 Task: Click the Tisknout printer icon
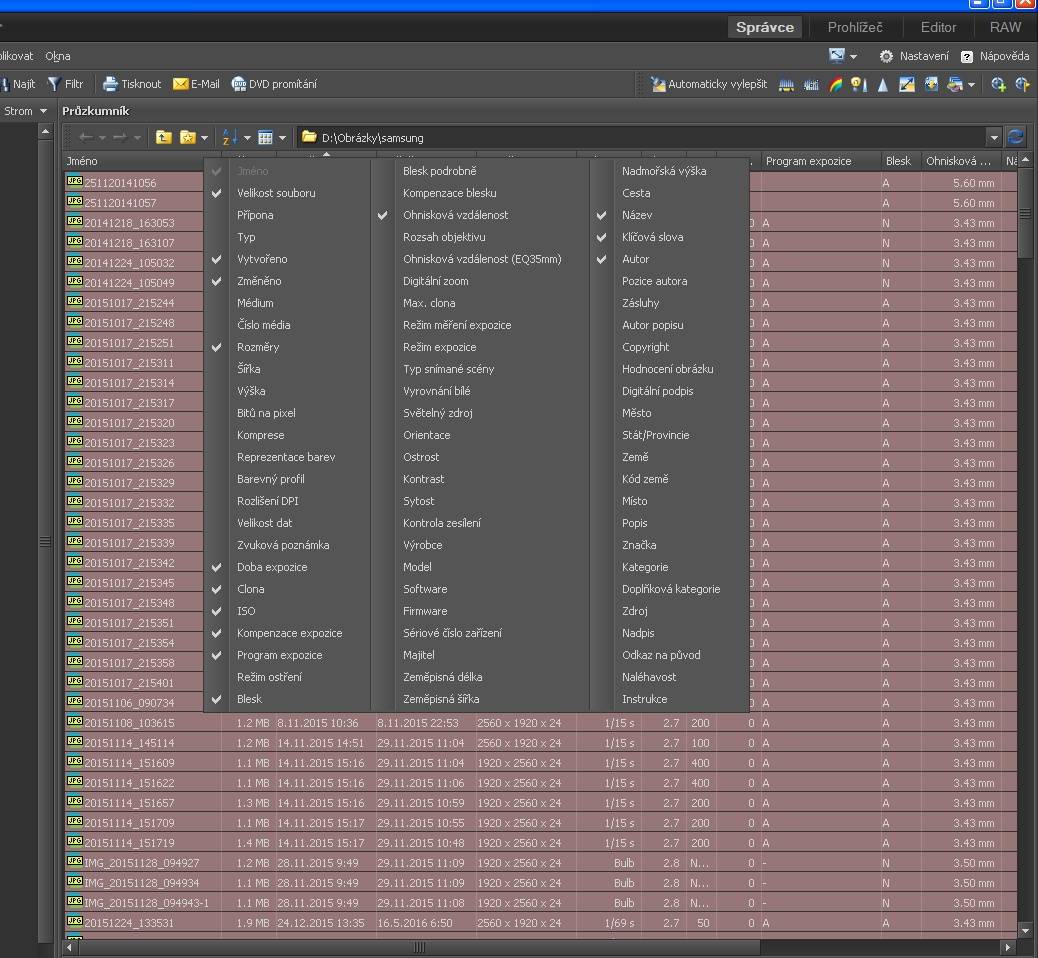tap(111, 84)
